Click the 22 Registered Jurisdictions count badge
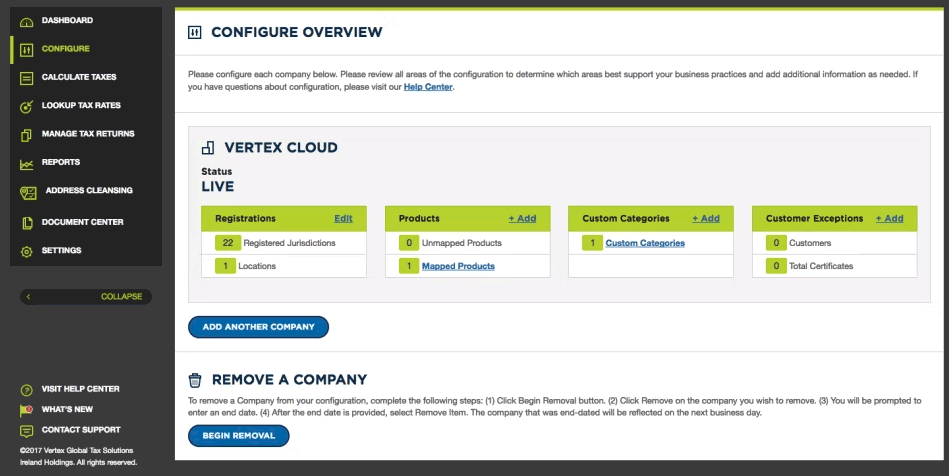The image size is (949, 476). tap(228, 243)
